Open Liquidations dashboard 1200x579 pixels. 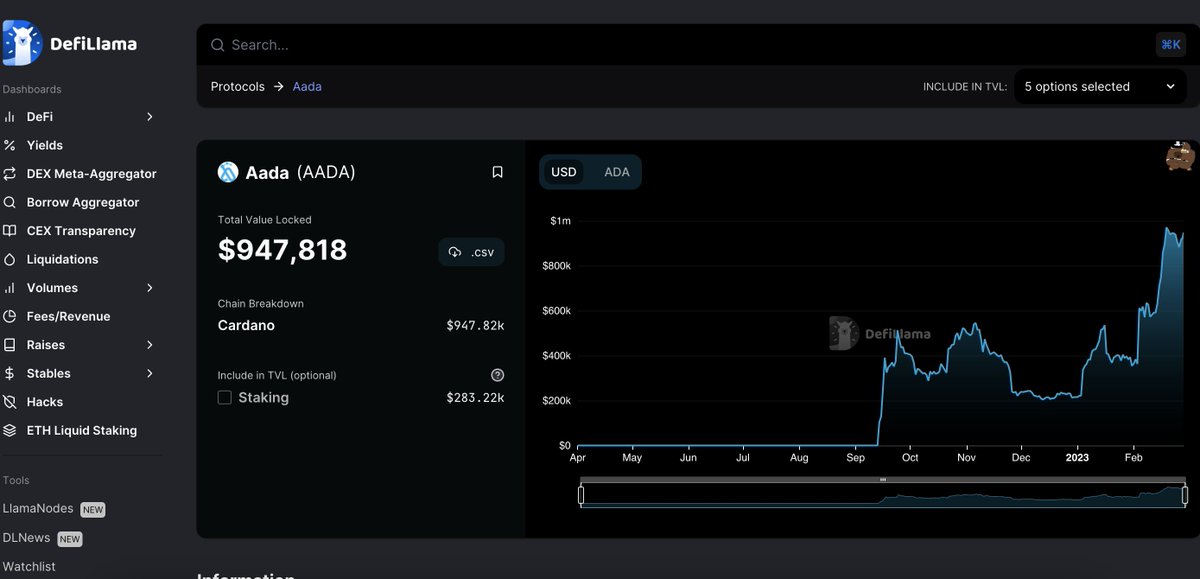62,259
